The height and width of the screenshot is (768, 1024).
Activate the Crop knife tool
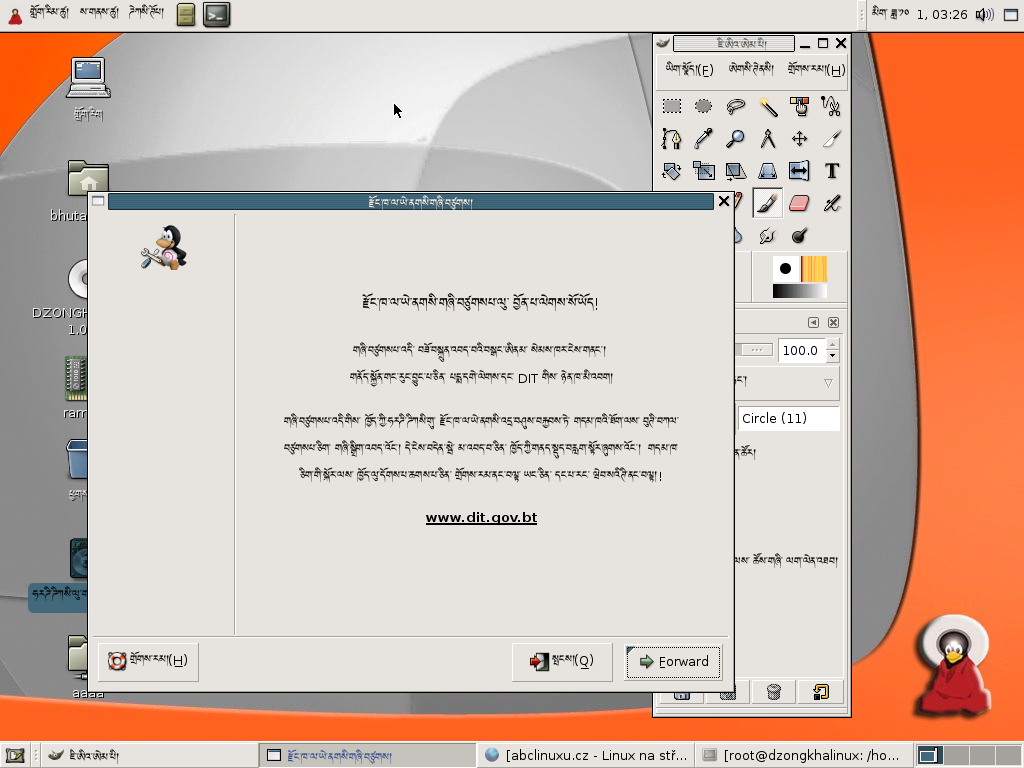(x=831, y=138)
